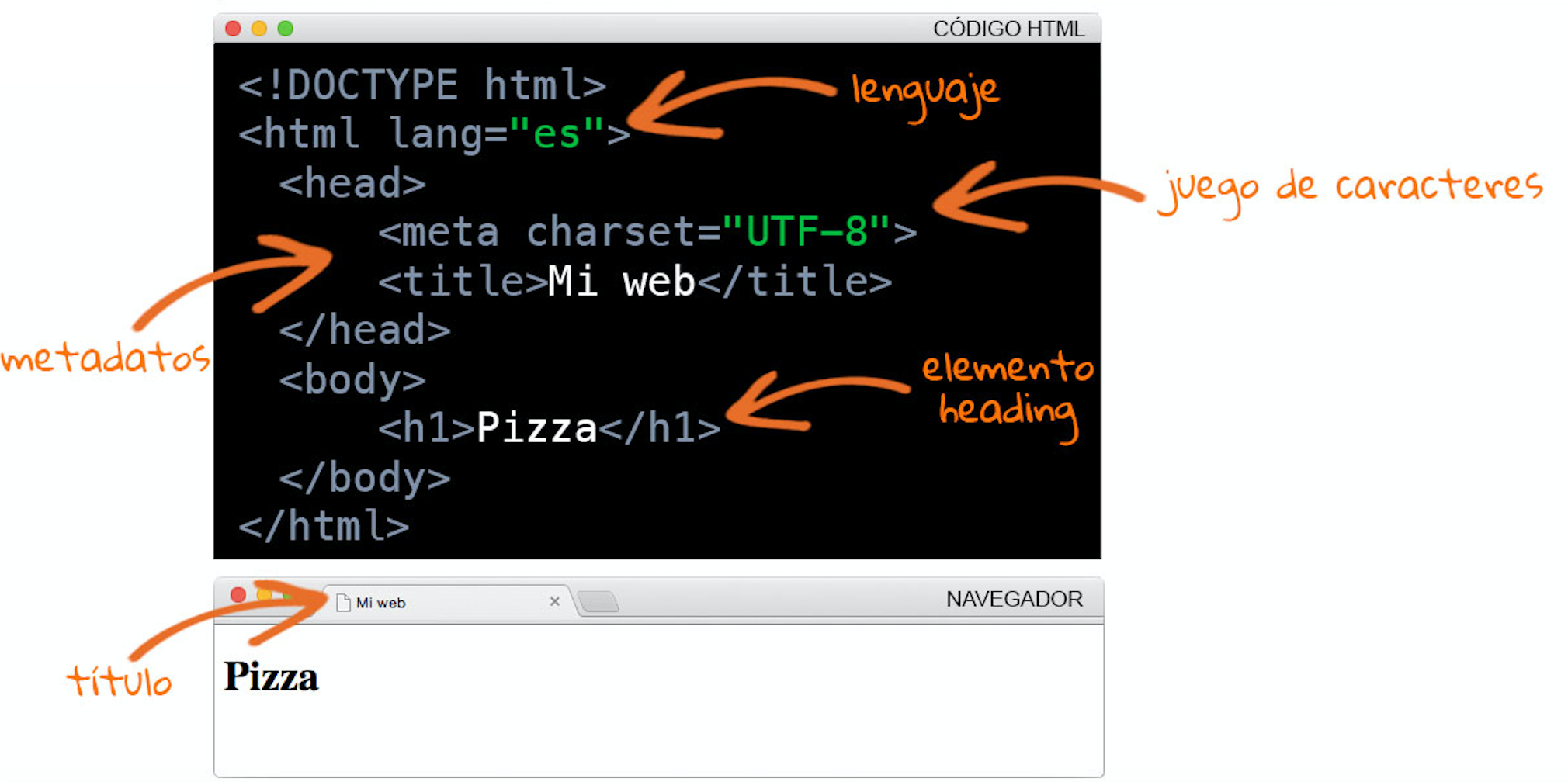Screen dimensions: 1568x782
Task: Click the 'CÓDIGO HTML' window title
Action: pos(1008,29)
